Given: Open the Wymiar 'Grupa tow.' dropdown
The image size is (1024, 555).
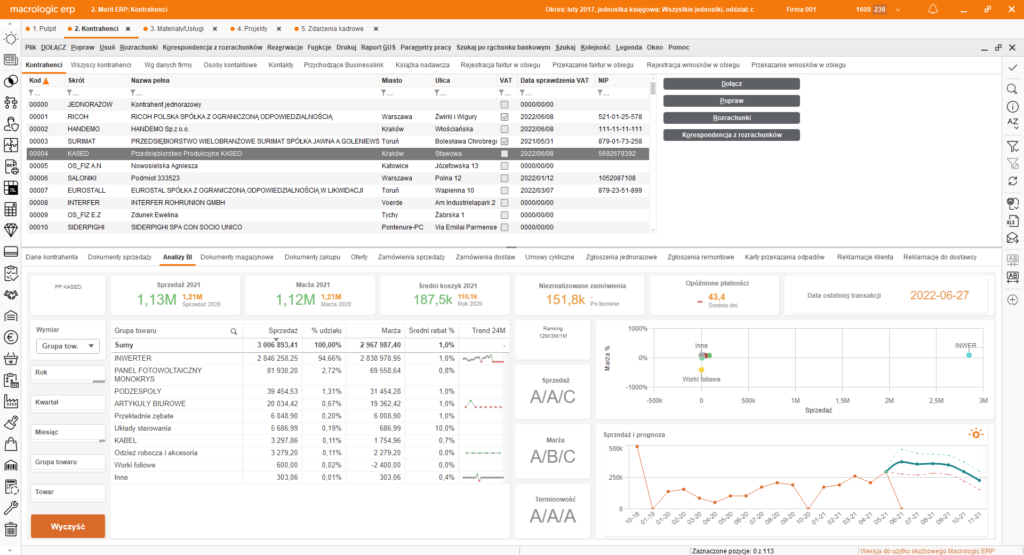Looking at the screenshot, I should coord(67,346).
